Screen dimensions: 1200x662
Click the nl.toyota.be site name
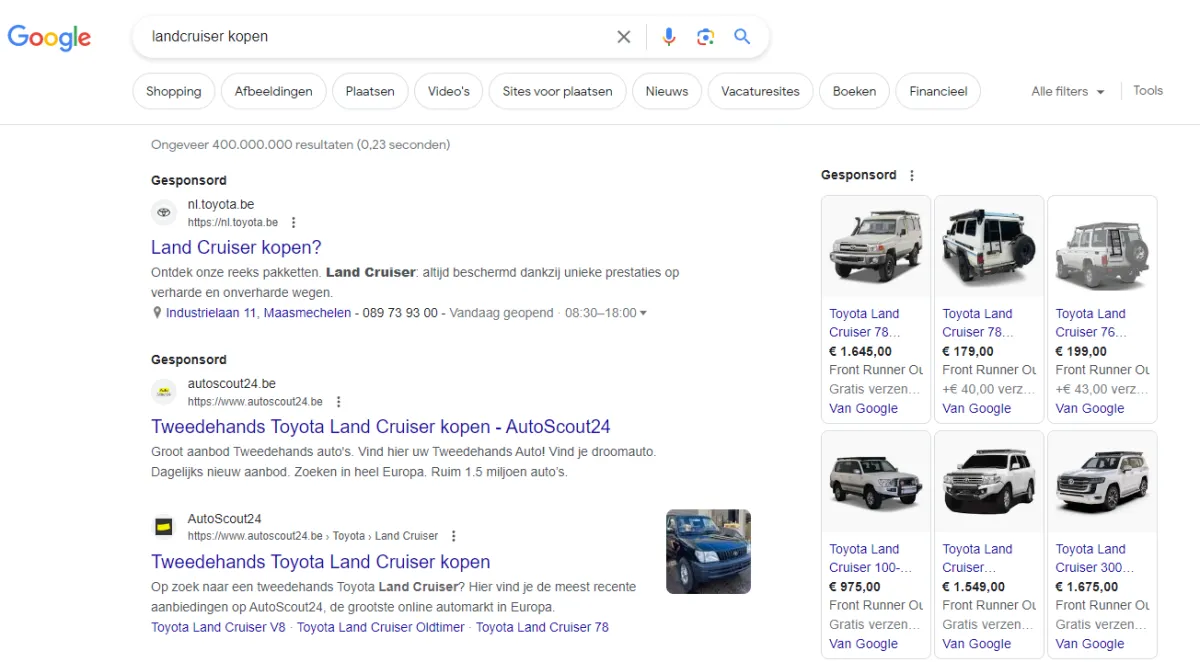coord(221,205)
